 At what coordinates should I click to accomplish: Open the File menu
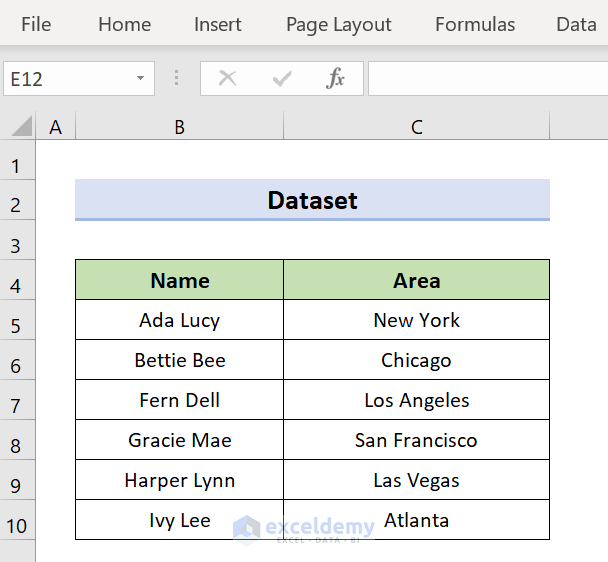coord(36,25)
